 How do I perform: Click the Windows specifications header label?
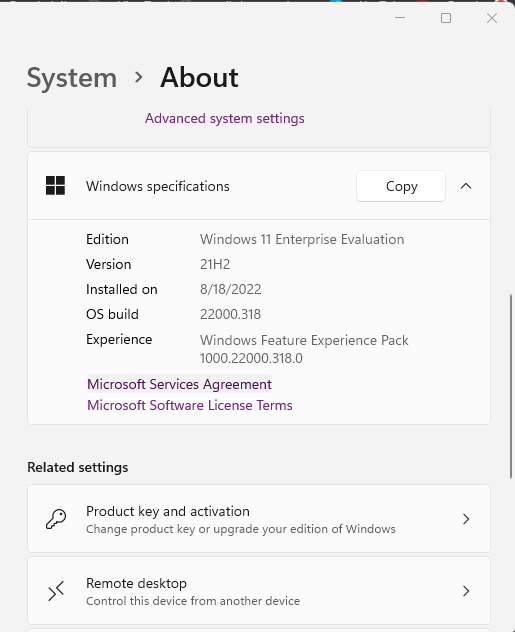coord(158,186)
